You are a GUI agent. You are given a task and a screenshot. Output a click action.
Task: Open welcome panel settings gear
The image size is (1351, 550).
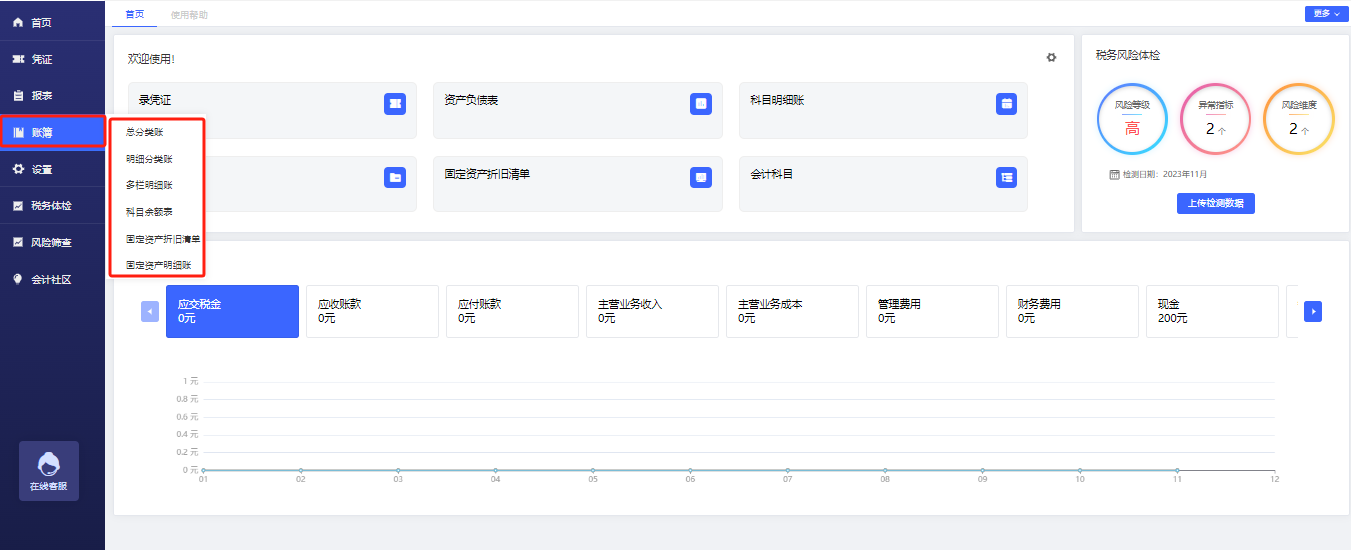click(x=1051, y=58)
